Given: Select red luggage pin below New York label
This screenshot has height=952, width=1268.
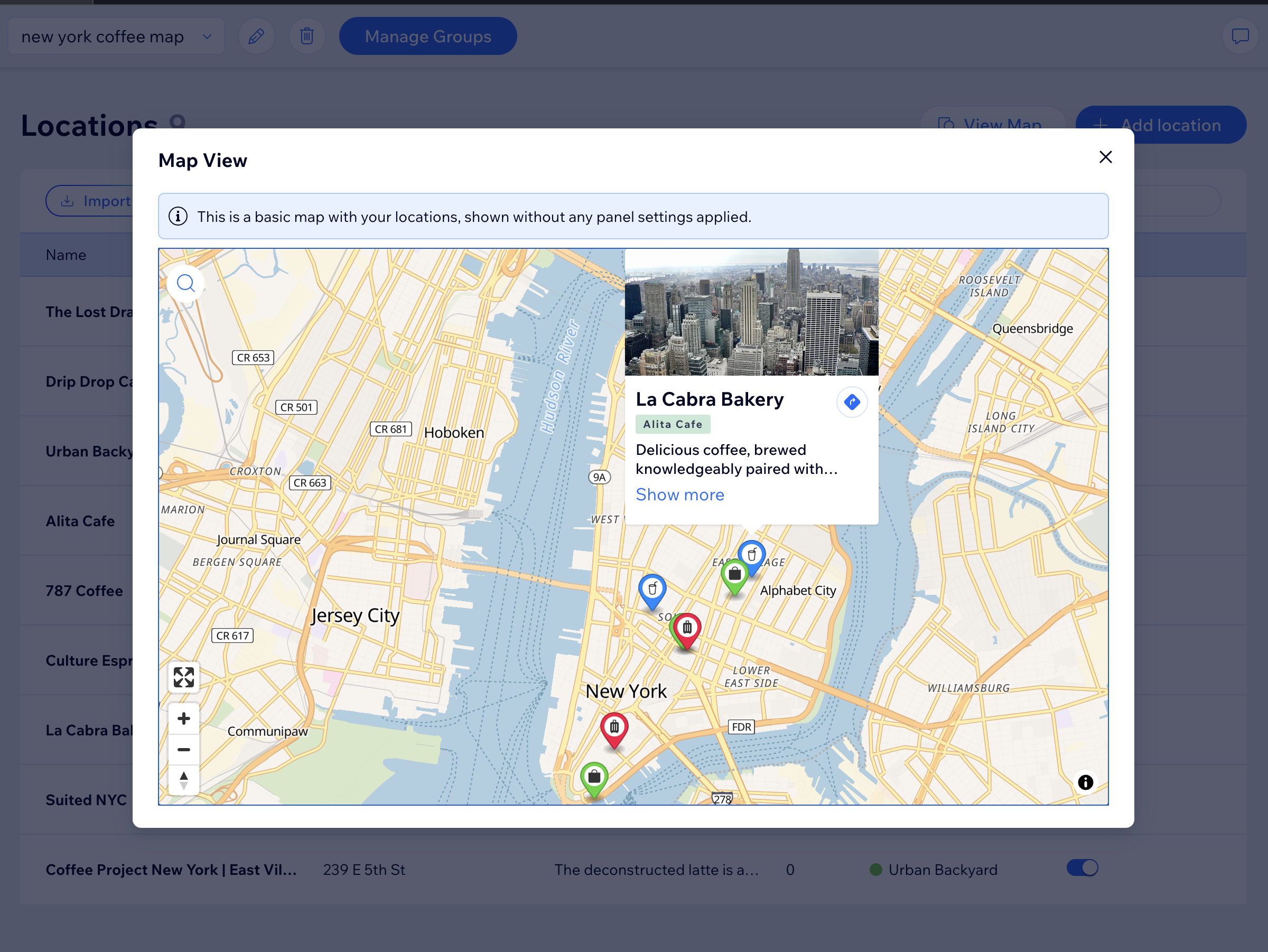Looking at the screenshot, I should (614, 730).
